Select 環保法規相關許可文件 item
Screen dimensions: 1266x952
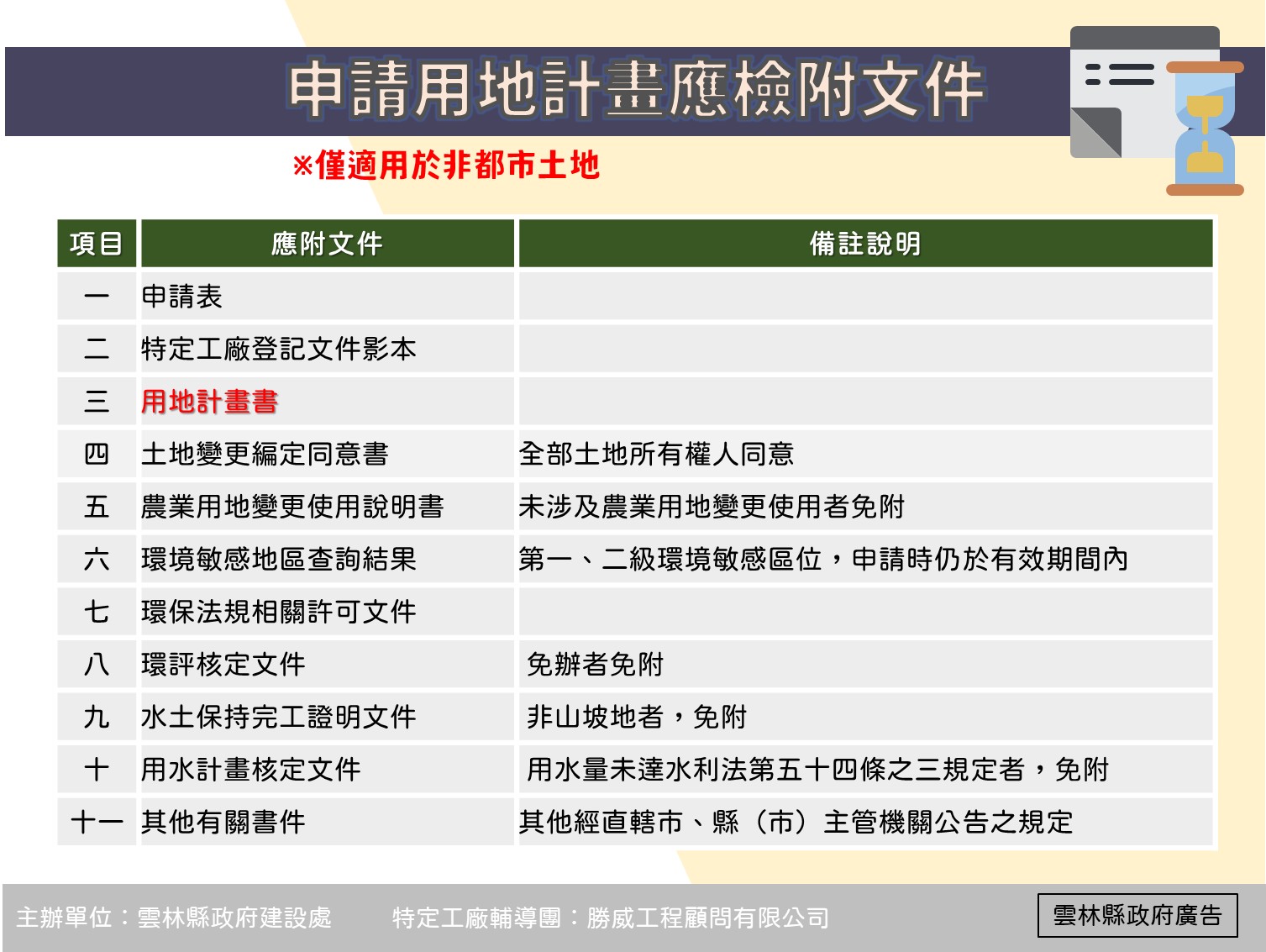(x=279, y=612)
